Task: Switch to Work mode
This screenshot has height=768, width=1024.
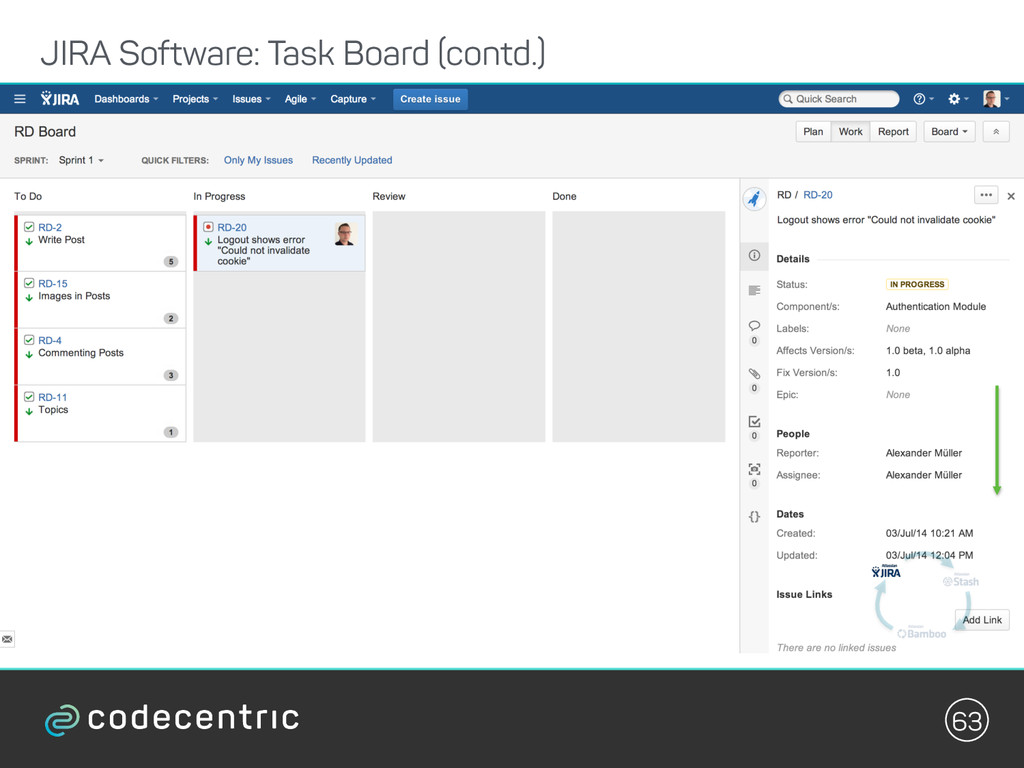Action: [x=850, y=131]
